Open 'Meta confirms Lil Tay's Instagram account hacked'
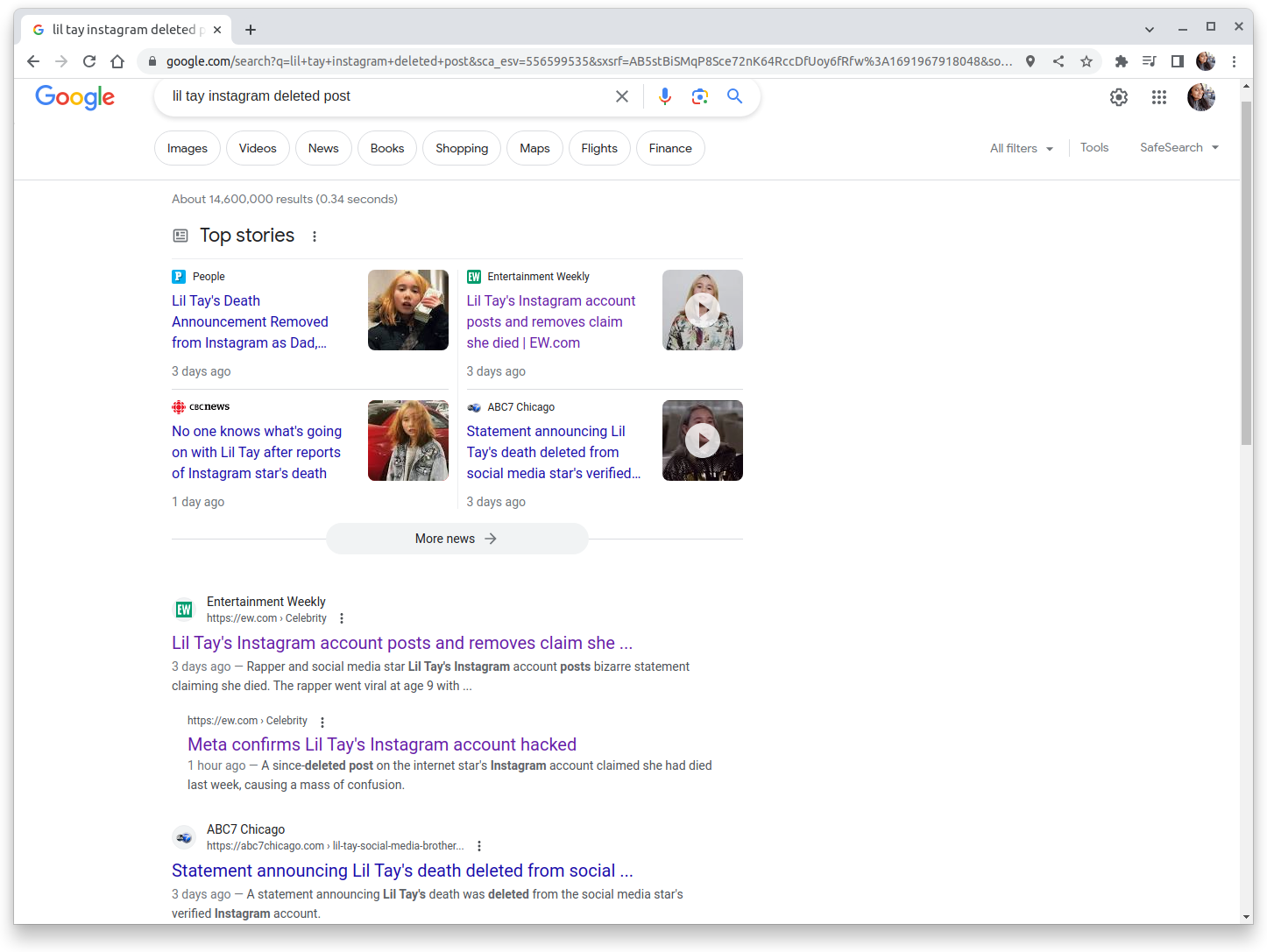This screenshot has width=1267, height=952. click(382, 744)
